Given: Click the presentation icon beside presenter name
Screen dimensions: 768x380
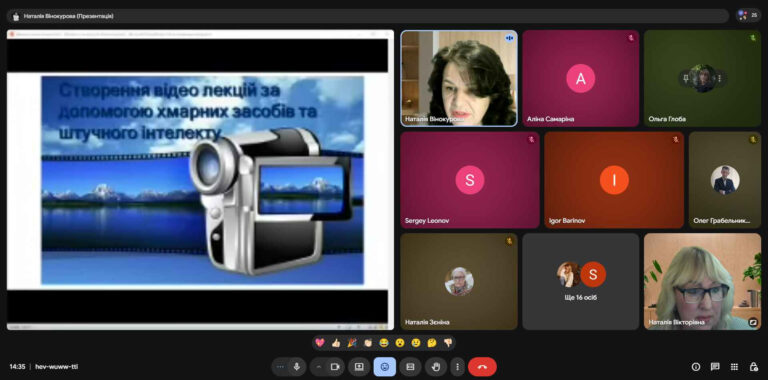Looking at the screenshot, I should (16, 16).
